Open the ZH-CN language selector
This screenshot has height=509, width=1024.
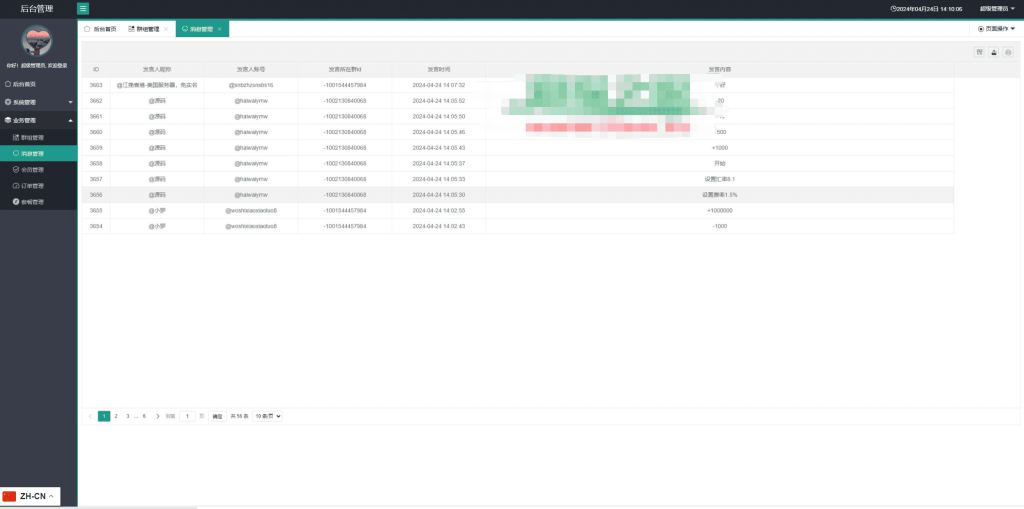coord(30,497)
